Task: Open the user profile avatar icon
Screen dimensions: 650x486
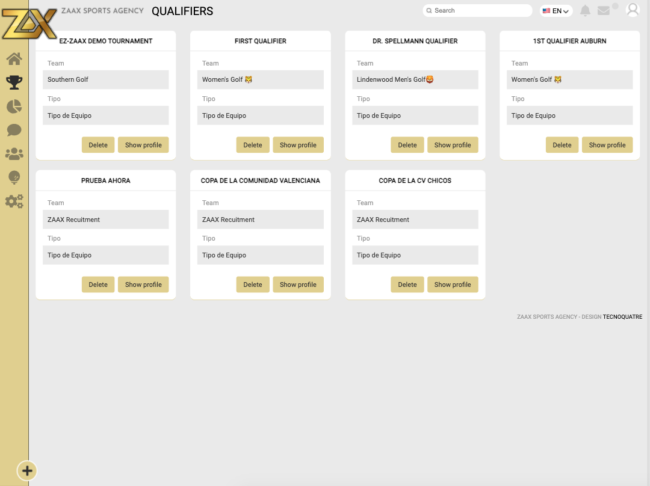Action: (632, 10)
